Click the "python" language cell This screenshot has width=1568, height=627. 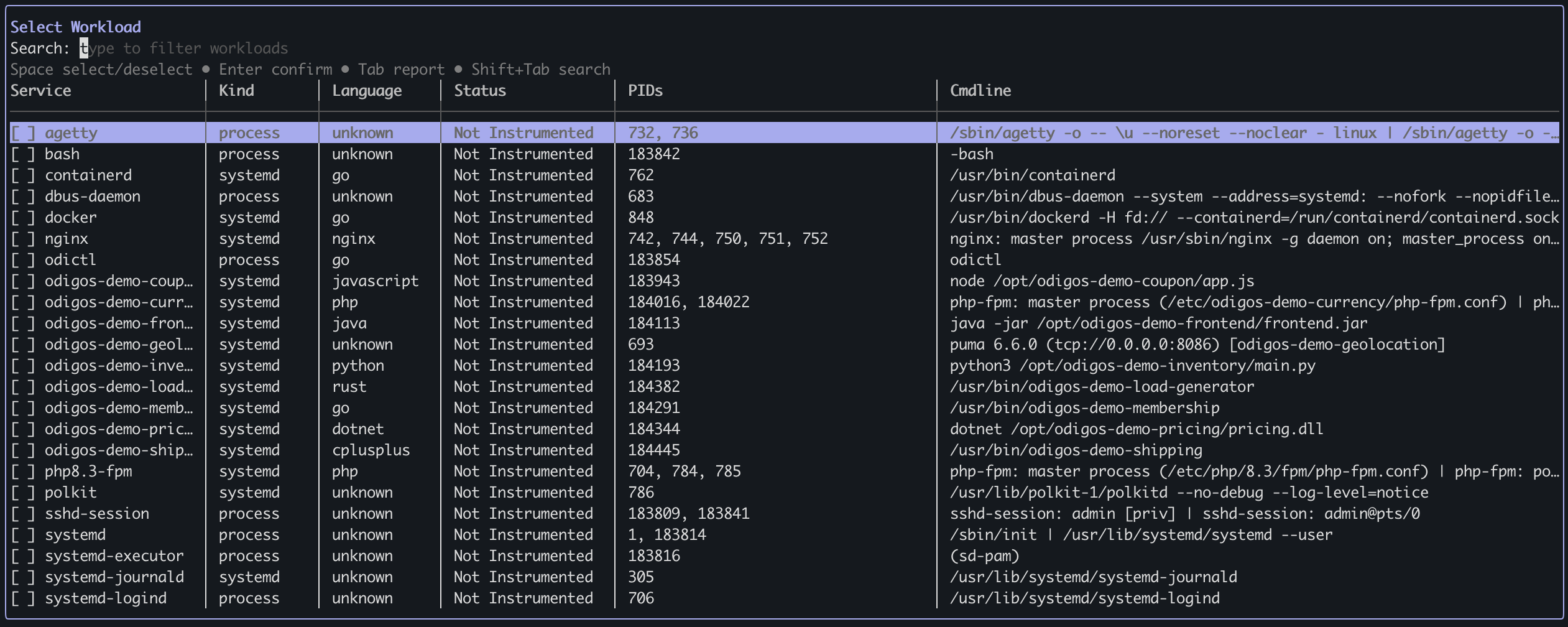tap(358, 365)
